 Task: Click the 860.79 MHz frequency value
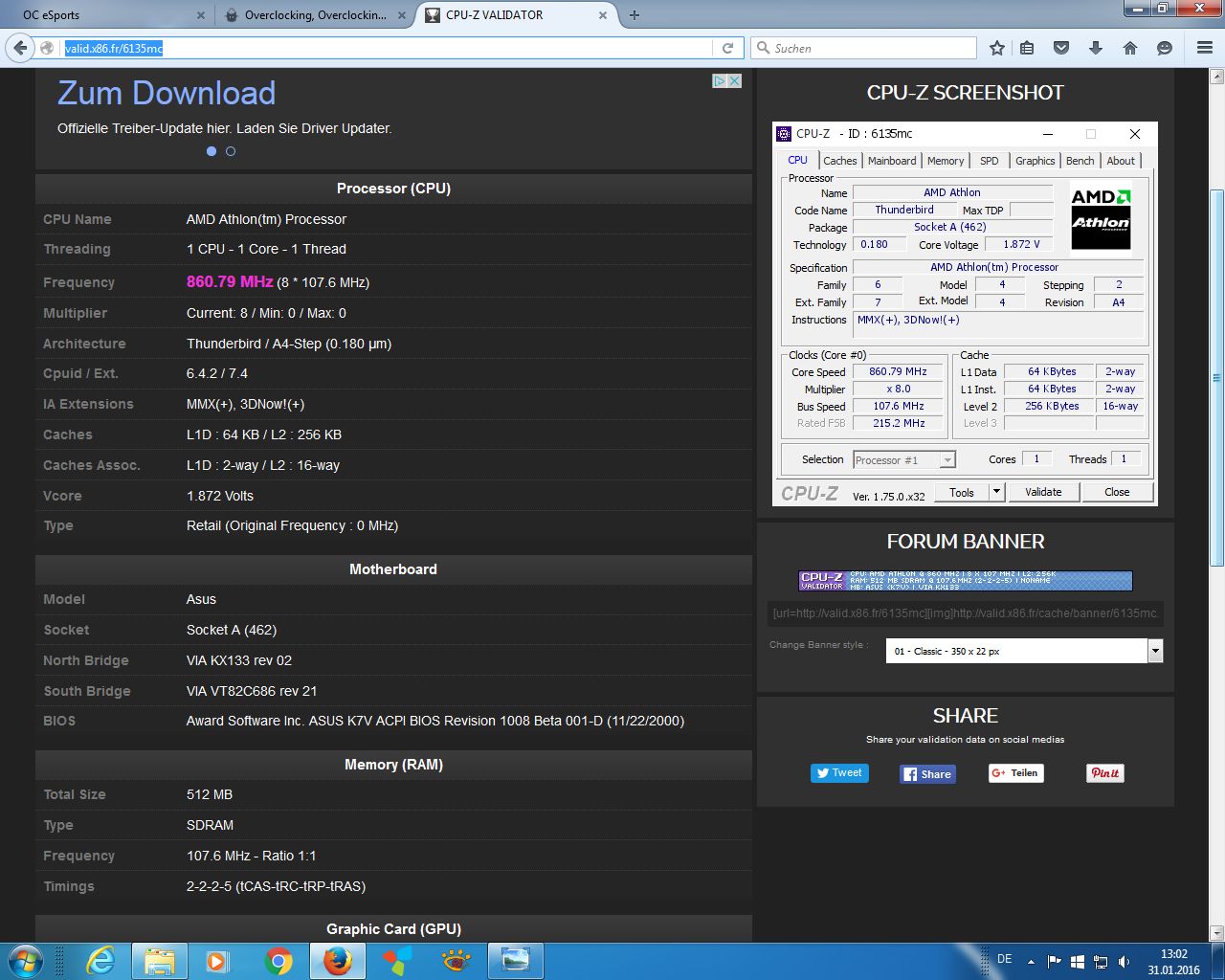(x=230, y=281)
